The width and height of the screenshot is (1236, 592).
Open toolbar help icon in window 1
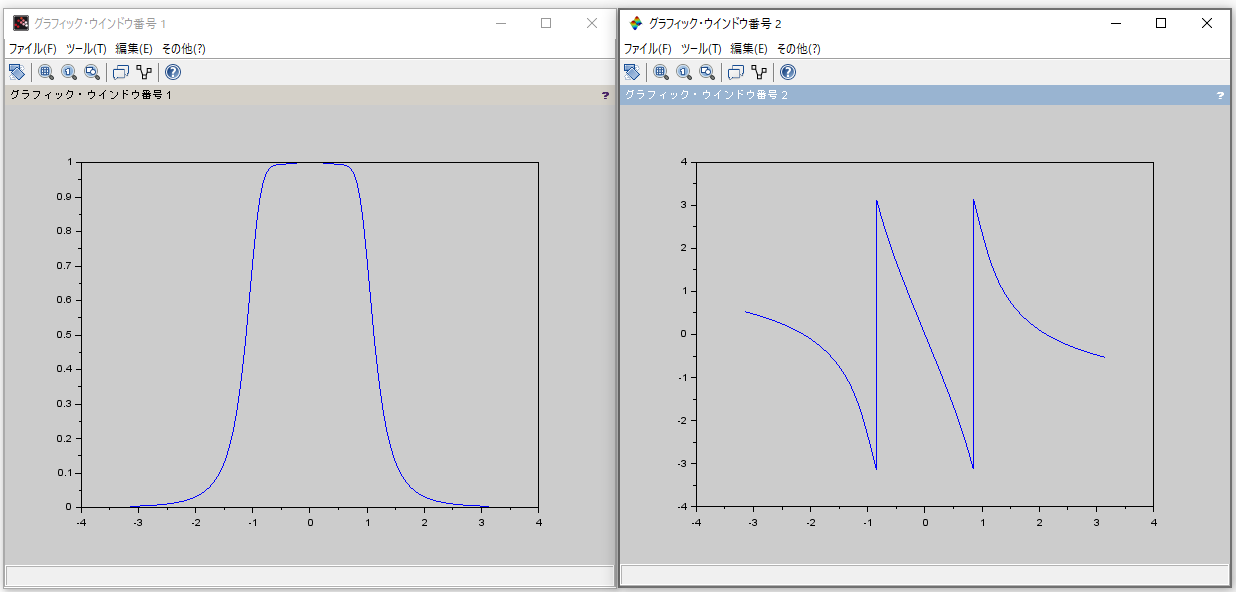(x=173, y=72)
